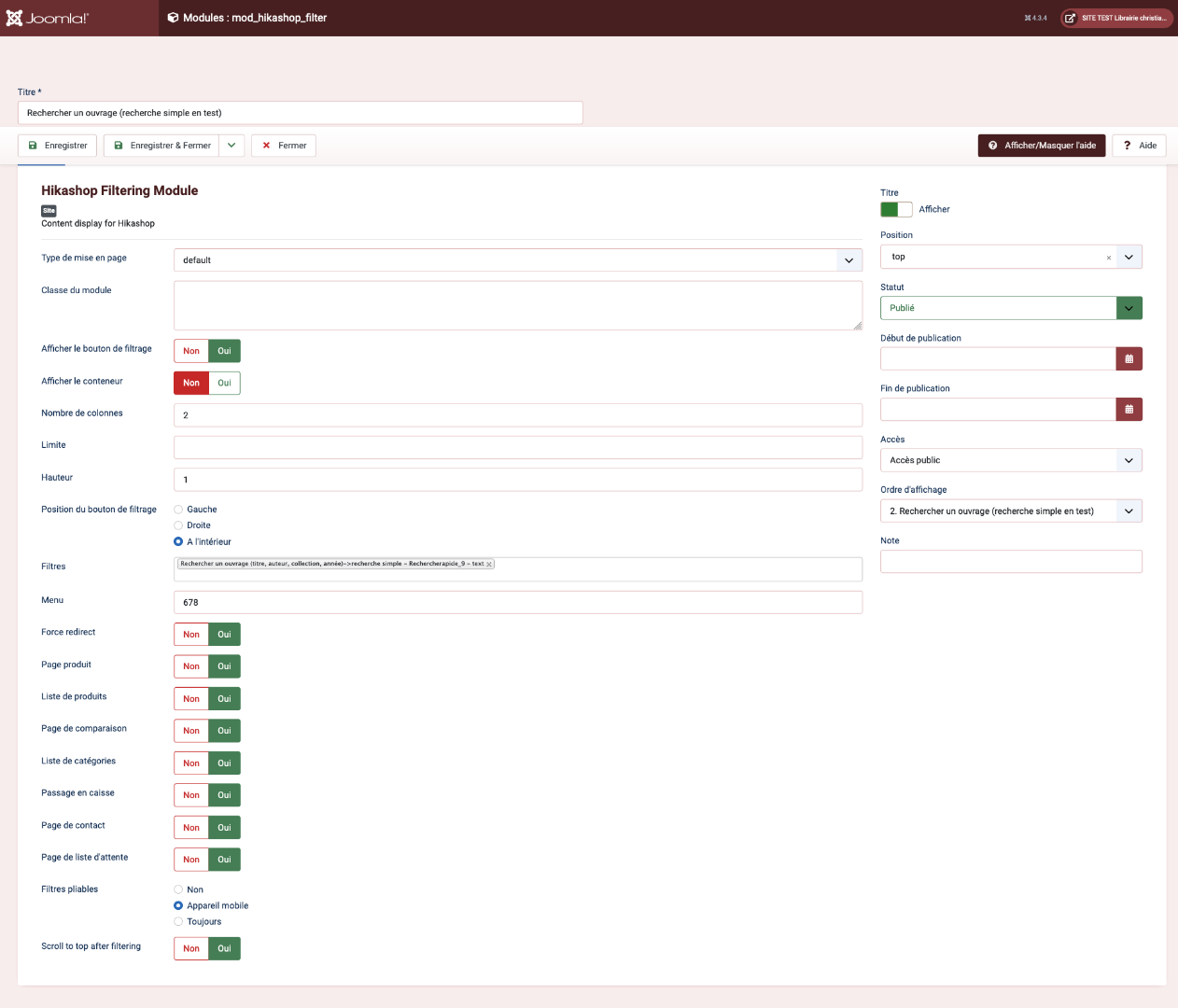The image size is (1178, 1008).
Task: Click the Hauteur input field
Action: pyautogui.click(x=518, y=480)
